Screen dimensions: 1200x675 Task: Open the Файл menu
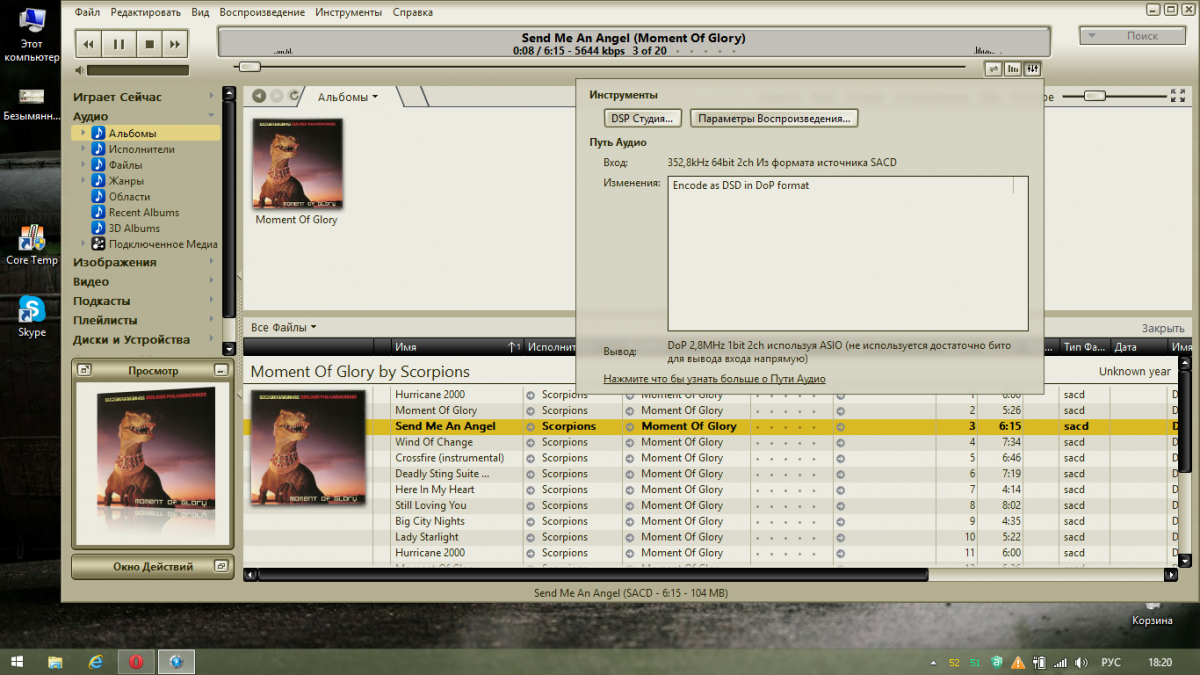pyautogui.click(x=87, y=13)
